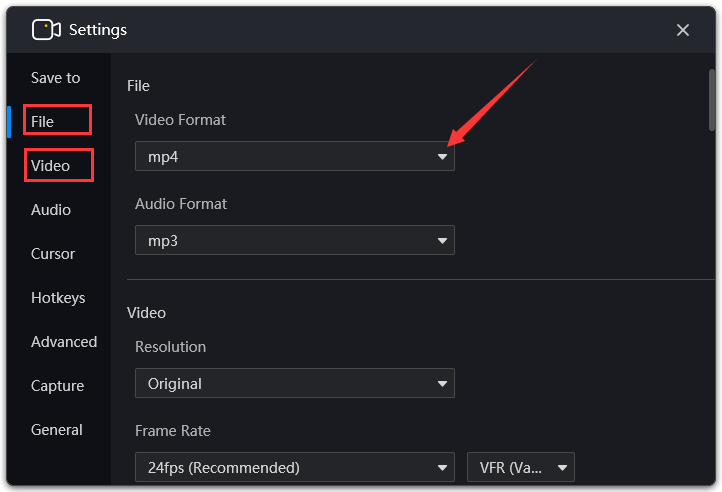Open the VFR frame rate mode dropdown

(x=521, y=467)
